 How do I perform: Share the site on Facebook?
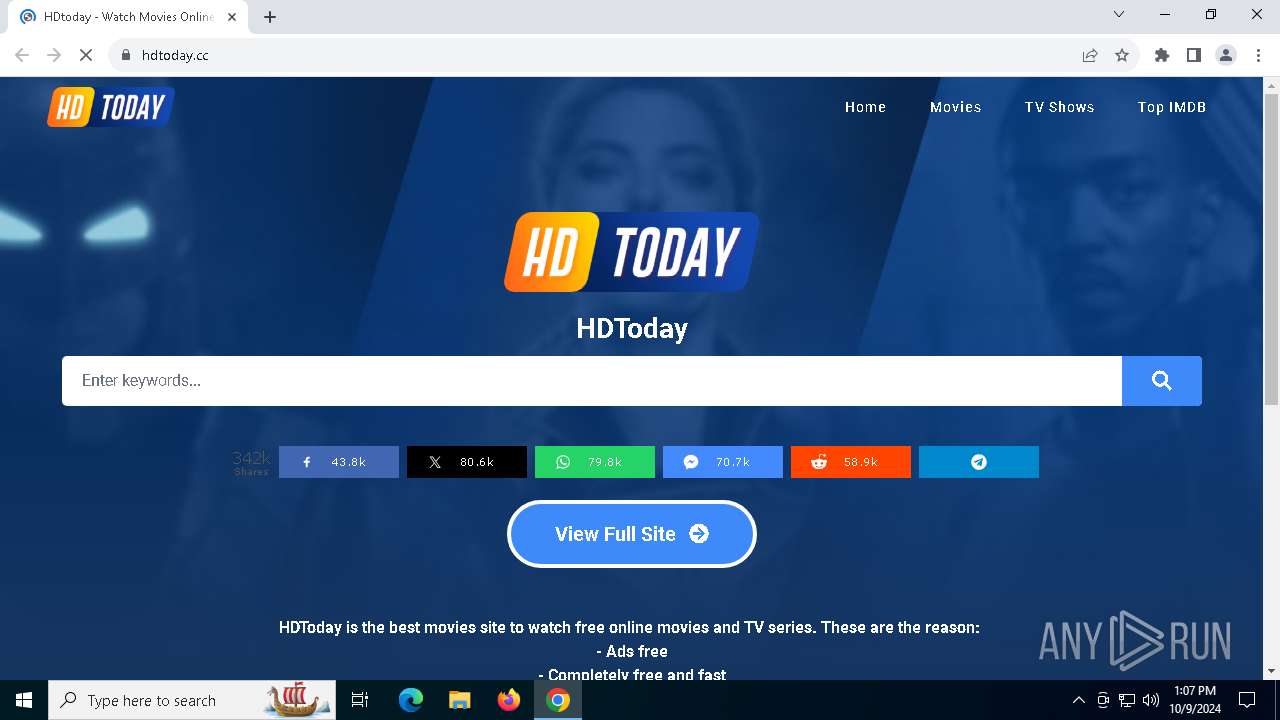338,462
